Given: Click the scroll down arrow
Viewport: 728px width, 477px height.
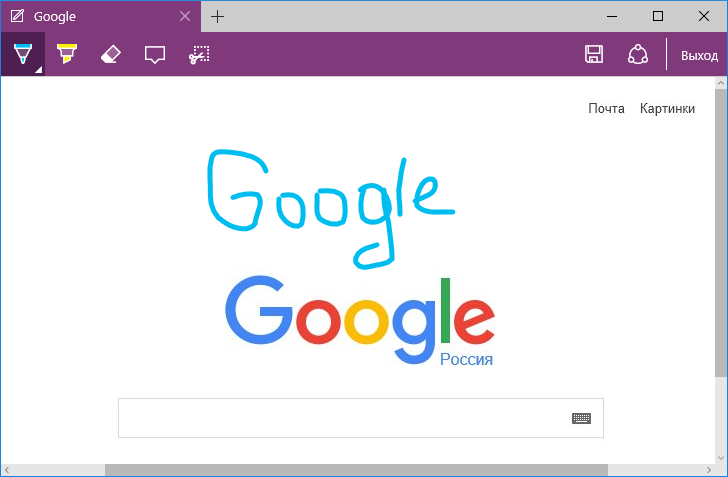Looking at the screenshot, I should pyautogui.click(x=721, y=458).
